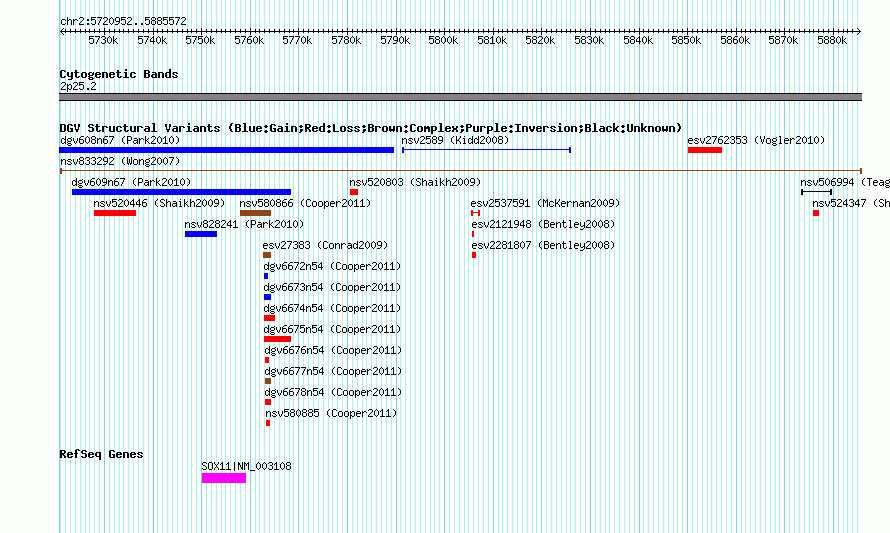The image size is (890, 533).
Task: Select the esv27383 brown marker
Action: click(267, 255)
